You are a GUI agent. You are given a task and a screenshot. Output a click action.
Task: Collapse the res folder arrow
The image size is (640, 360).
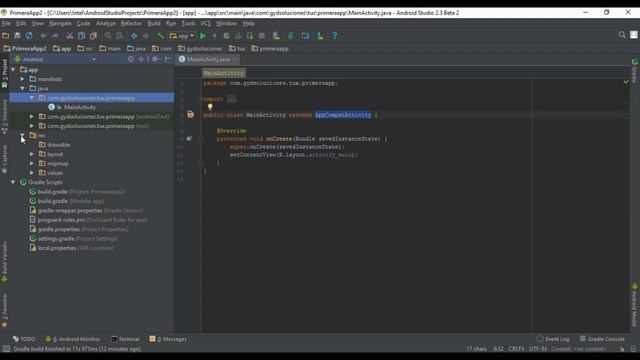(23, 135)
